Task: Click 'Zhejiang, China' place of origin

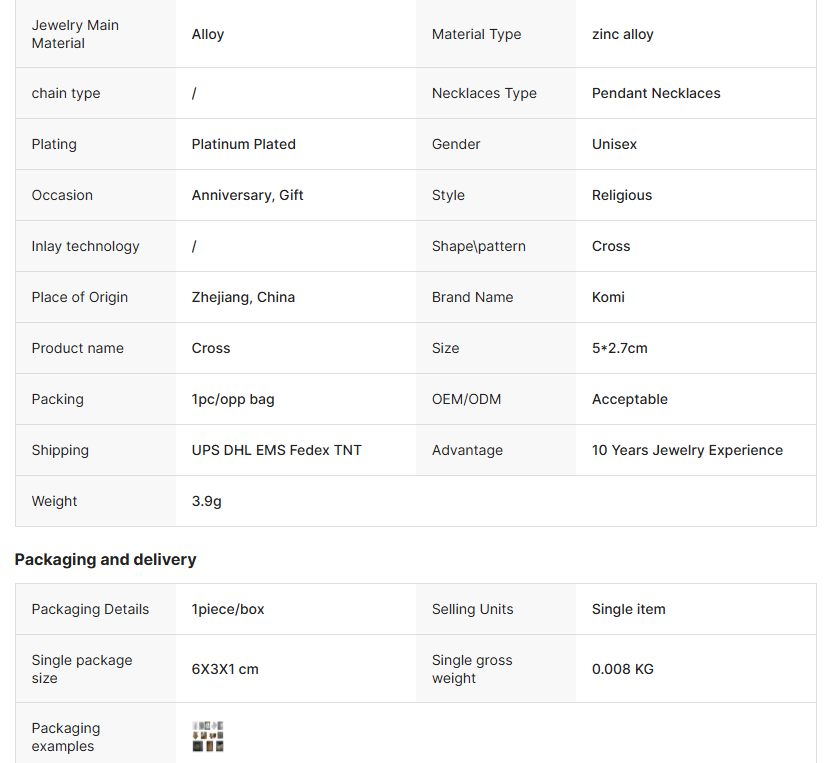Action: [x=243, y=297]
